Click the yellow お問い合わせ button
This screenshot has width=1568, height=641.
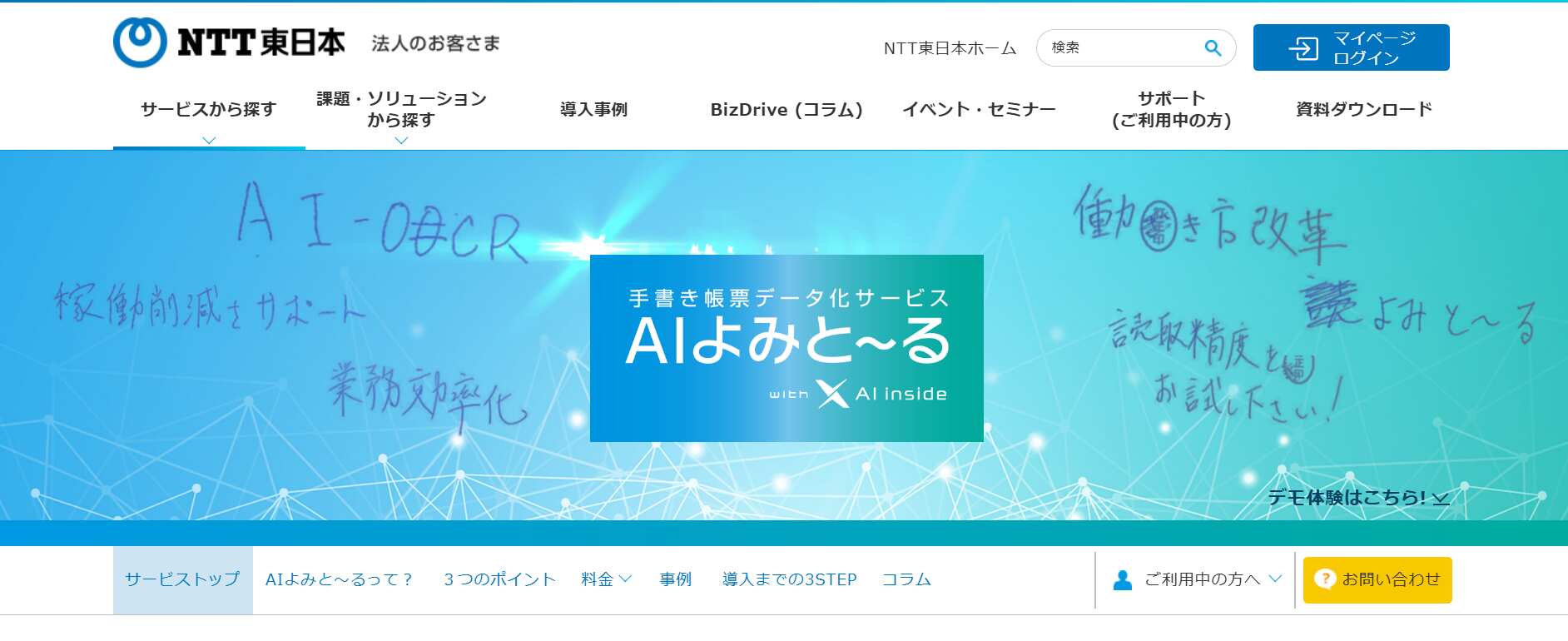(1377, 580)
